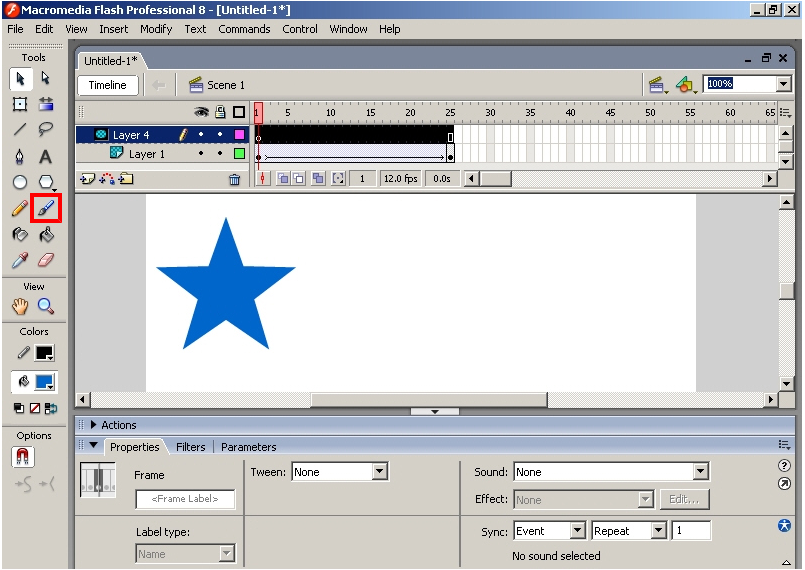Toggle outline square for Layer 4
The height and width of the screenshot is (570, 805).
tap(239, 135)
